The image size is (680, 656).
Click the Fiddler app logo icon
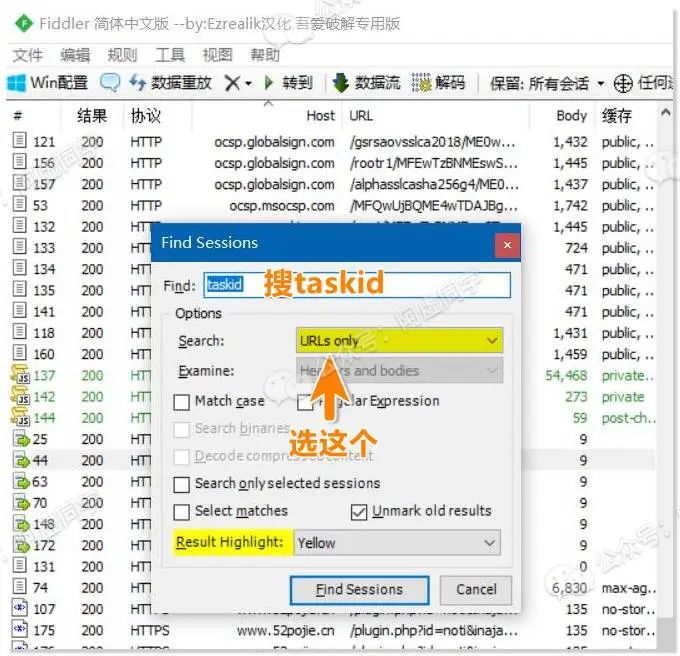click(23, 23)
